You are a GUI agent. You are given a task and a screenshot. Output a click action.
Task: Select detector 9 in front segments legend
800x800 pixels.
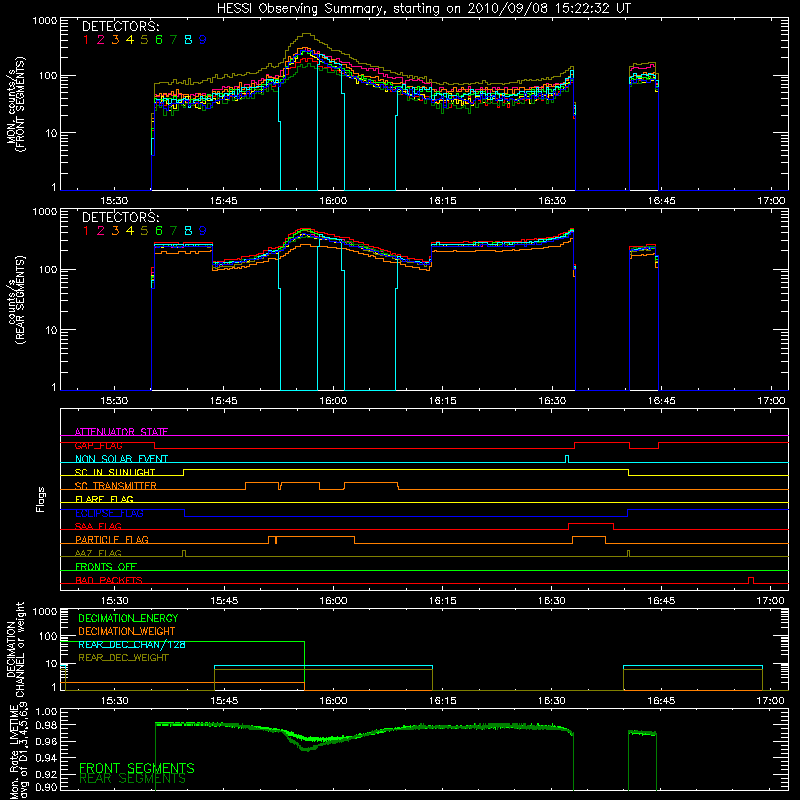click(203, 40)
